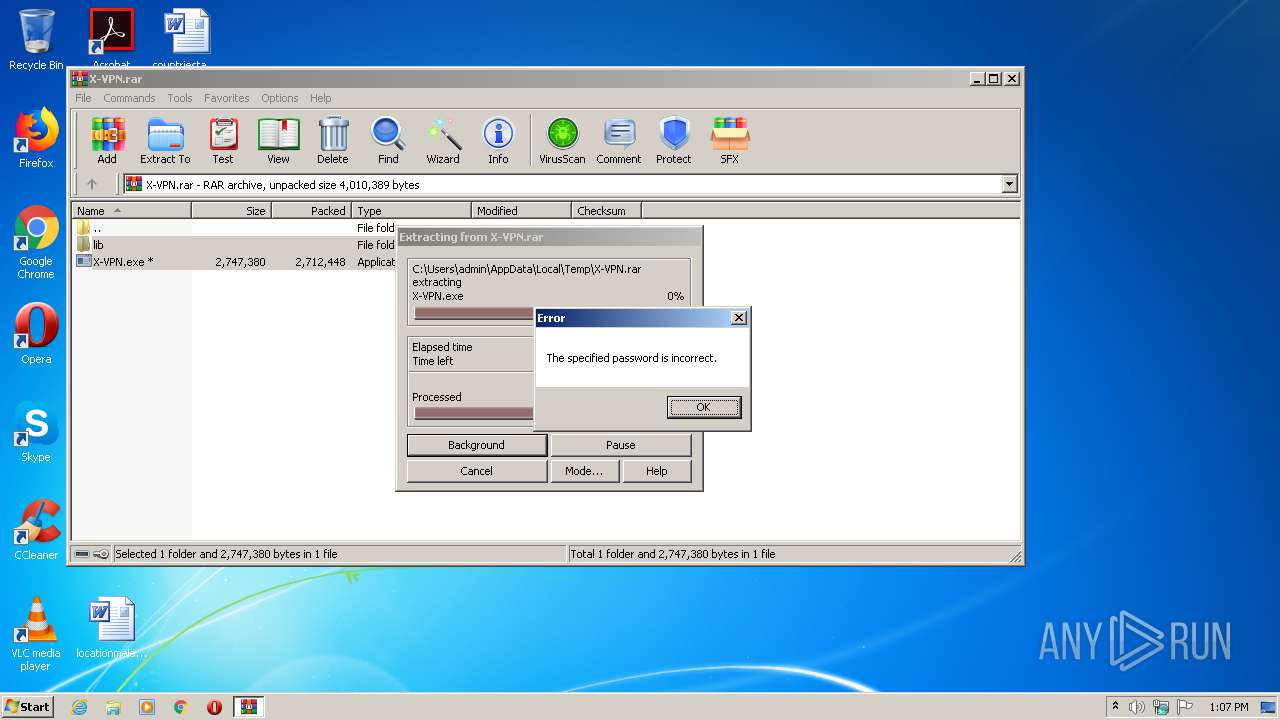Expand the archive path dropdown arrow
The width and height of the screenshot is (1280, 720).
pyautogui.click(x=1009, y=184)
